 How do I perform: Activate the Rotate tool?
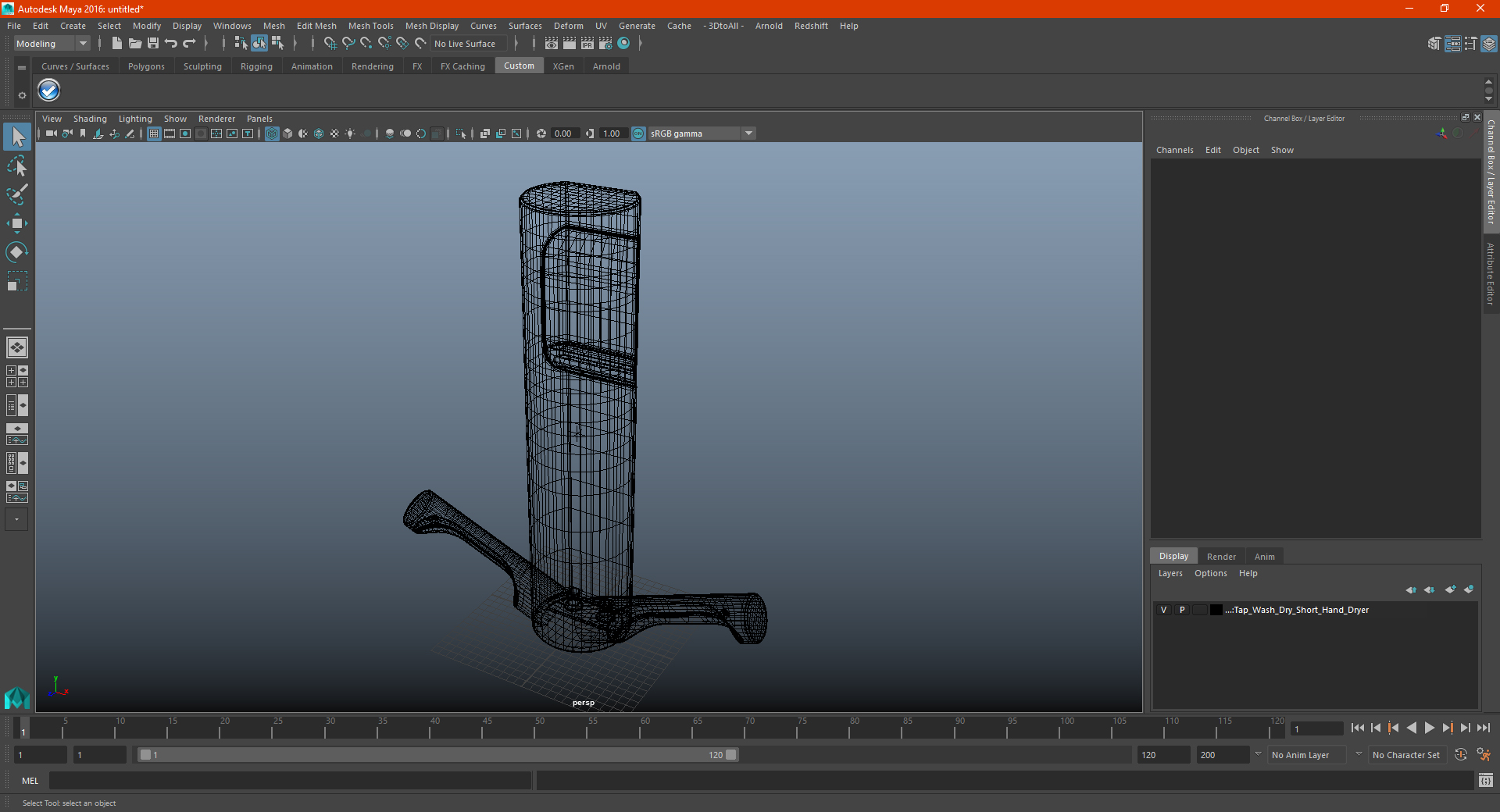[17, 252]
